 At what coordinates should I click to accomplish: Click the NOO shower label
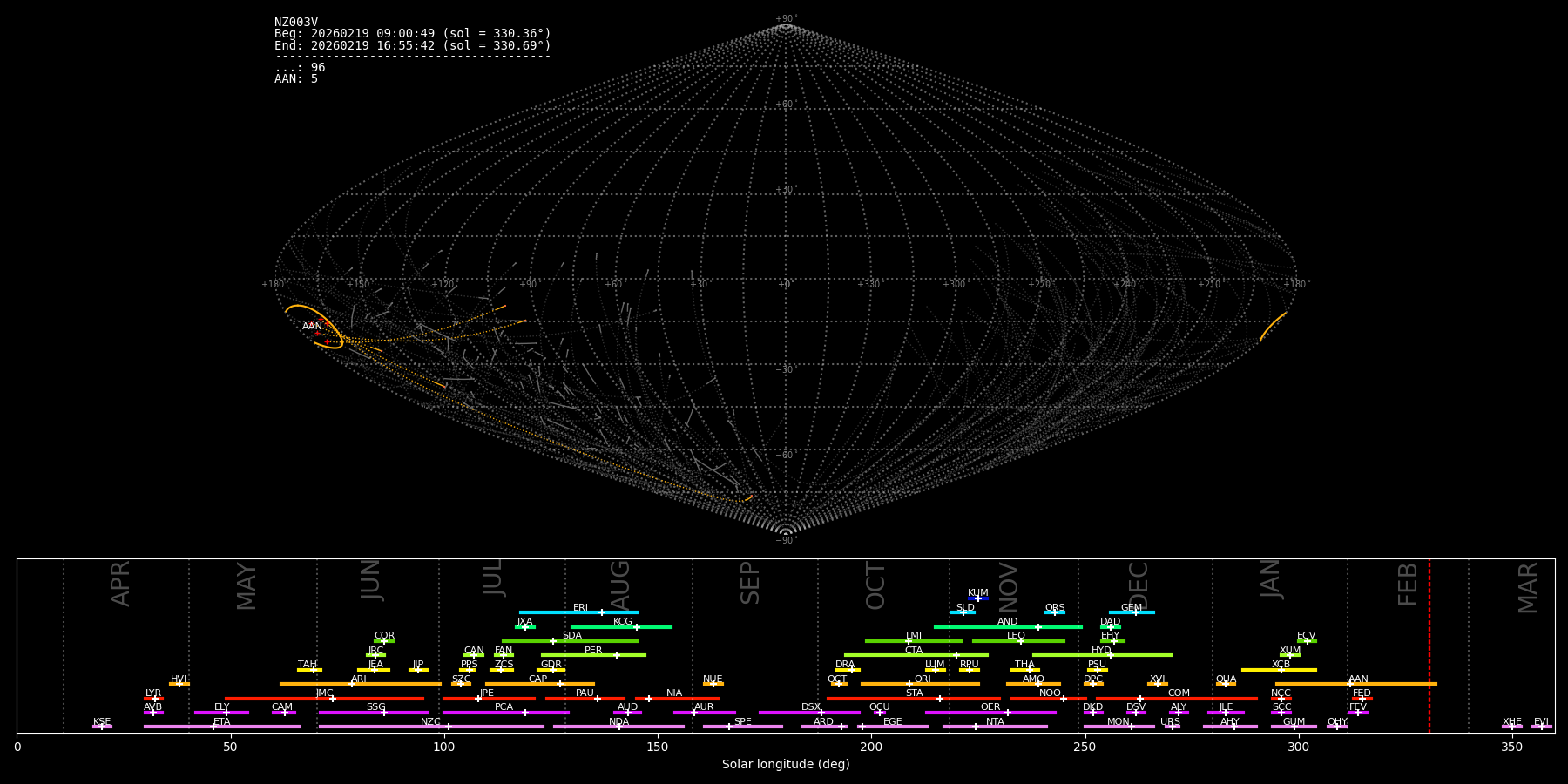1051,693
